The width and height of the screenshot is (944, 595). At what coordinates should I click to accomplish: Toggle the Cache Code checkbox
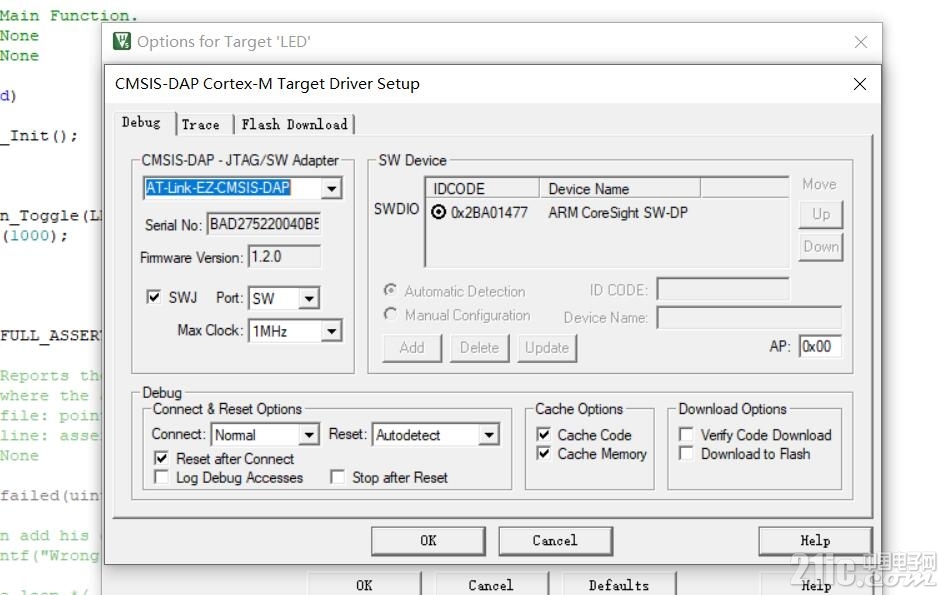(x=543, y=434)
